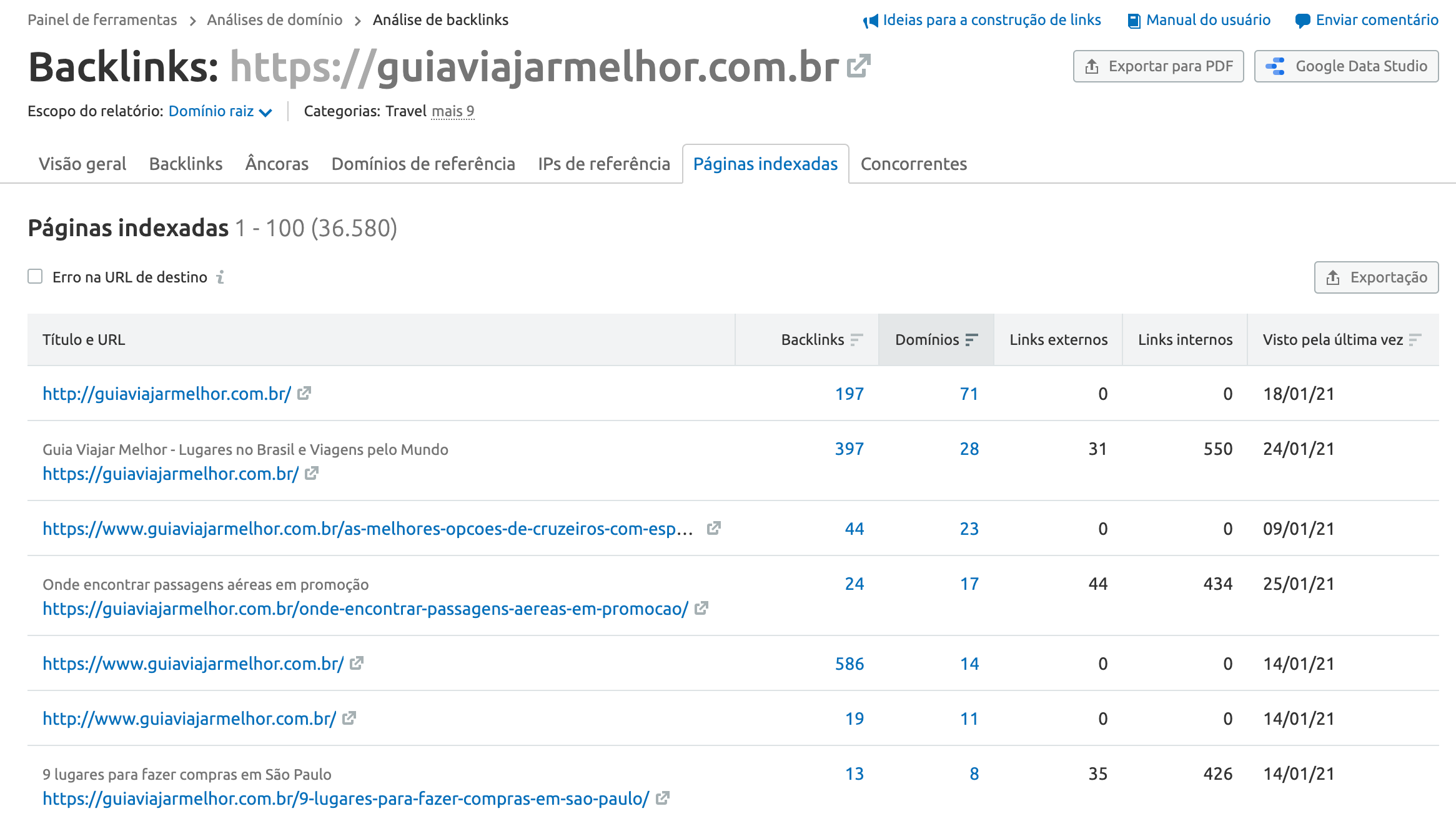Screen dimensions: 1456x821
Task: Open onde-encontrar-passagens-aereas-em-promocao URL link
Action: point(365,609)
